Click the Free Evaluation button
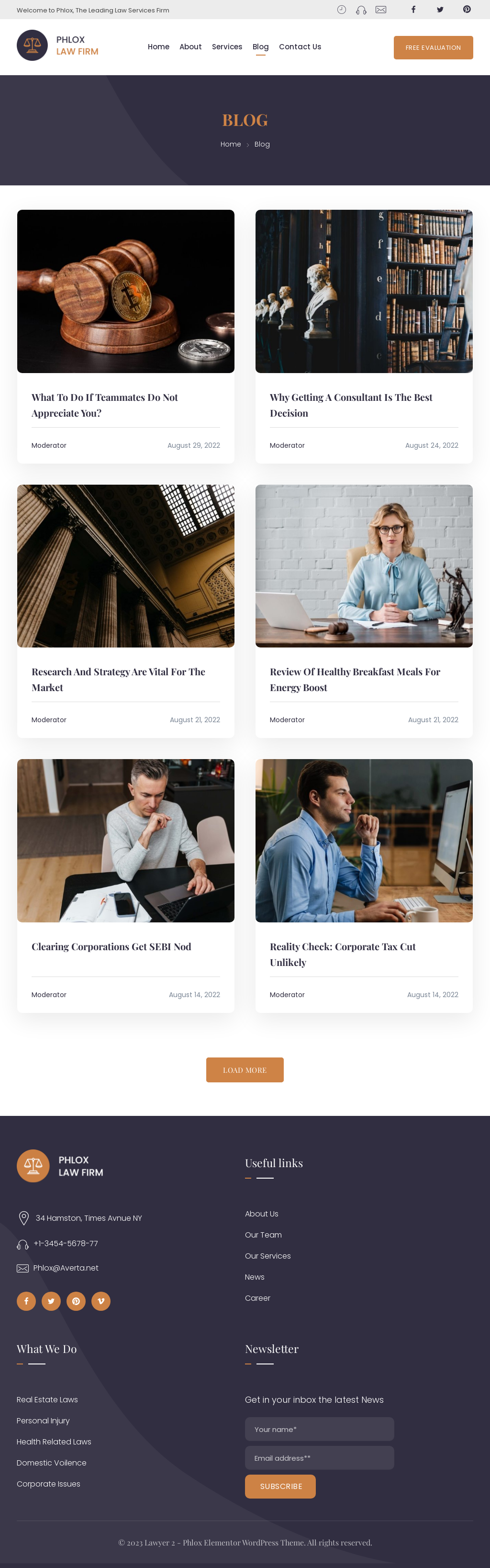The width and height of the screenshot is (490, 1568). click(x=434, y=47)
